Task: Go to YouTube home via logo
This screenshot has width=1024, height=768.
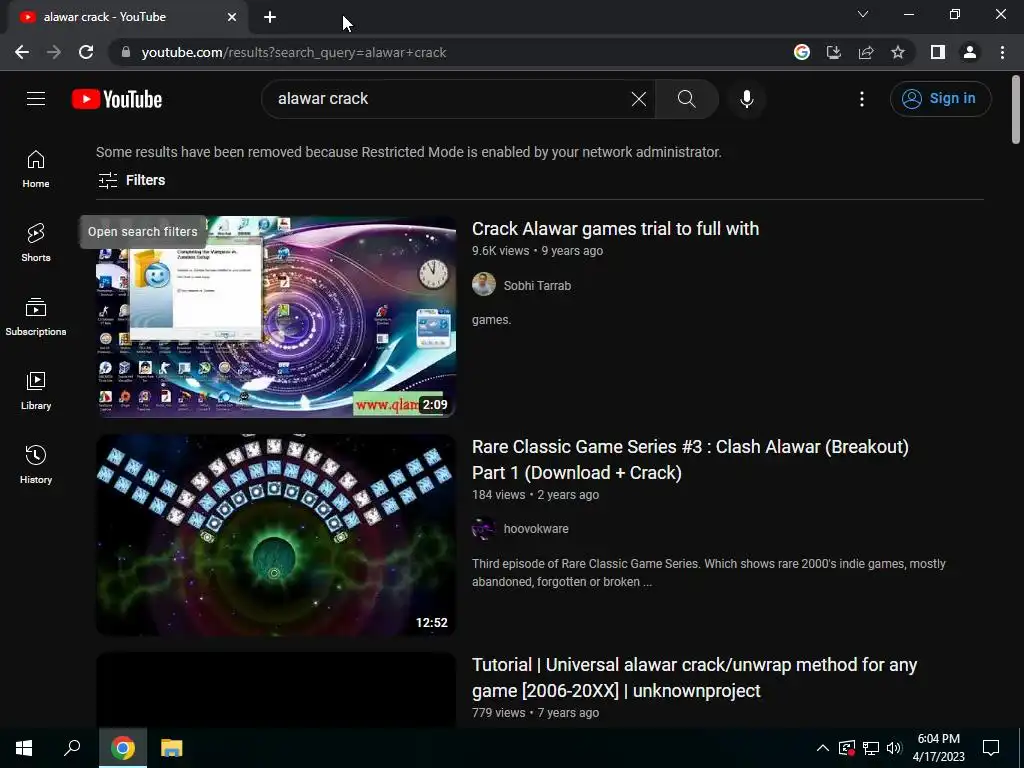Action: coord(117,99)
